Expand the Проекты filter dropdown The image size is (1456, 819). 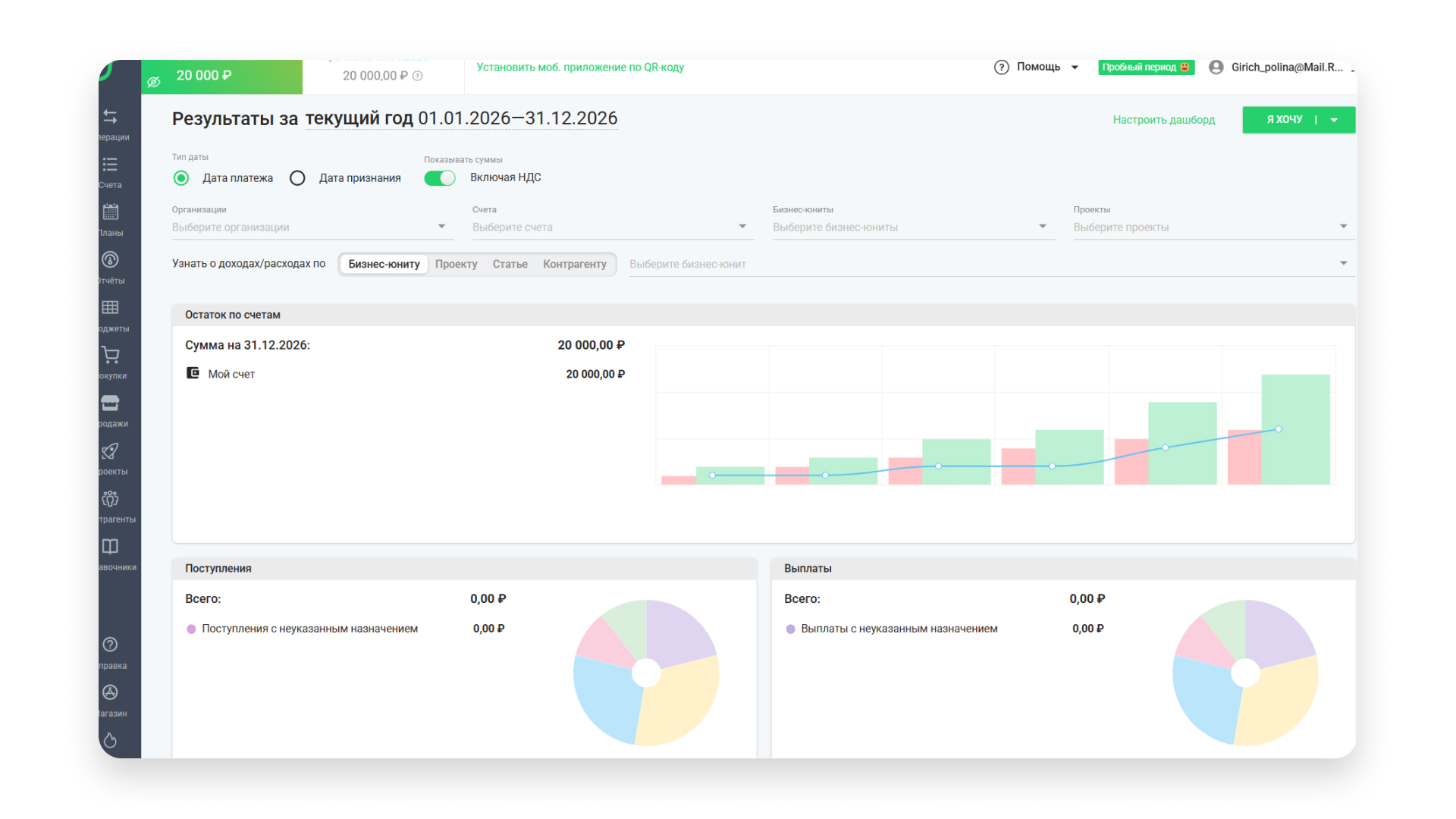pos(1343,227)
